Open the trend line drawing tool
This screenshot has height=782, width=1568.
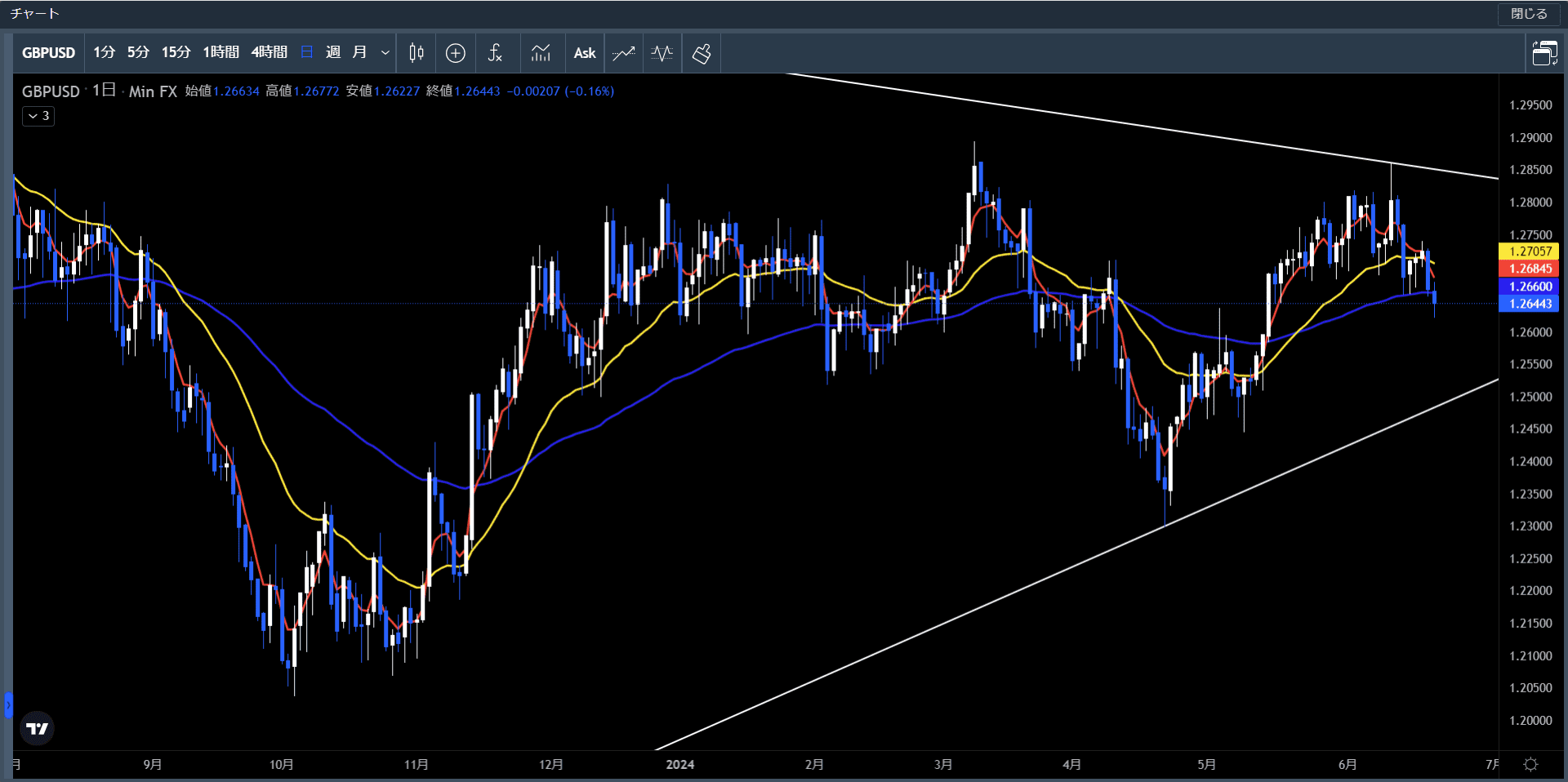tap(624, 53)
